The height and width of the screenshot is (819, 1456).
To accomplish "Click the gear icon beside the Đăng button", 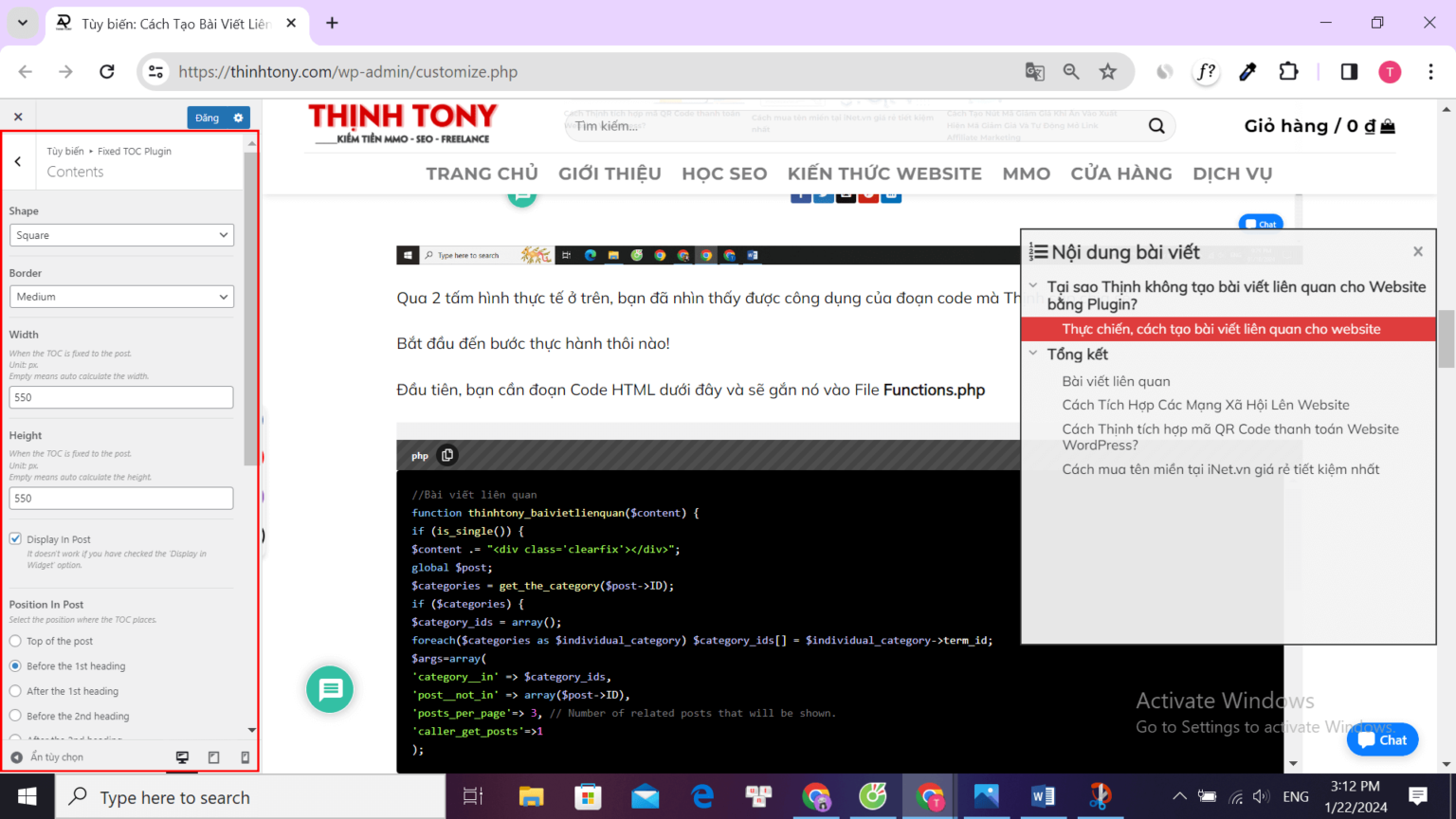I will 238,118.
